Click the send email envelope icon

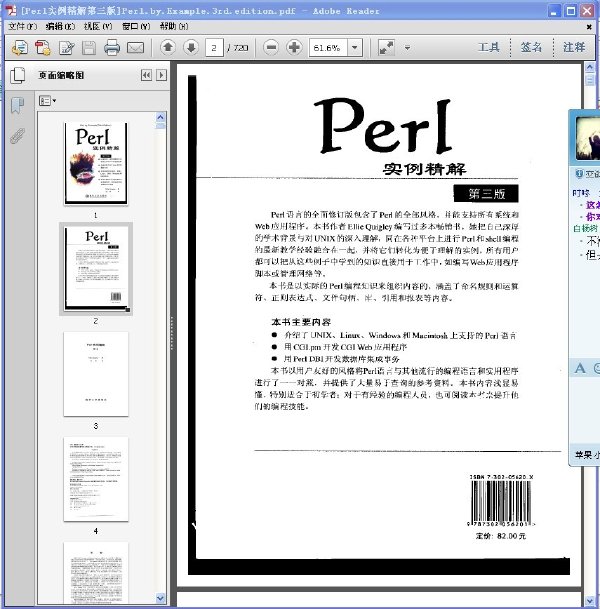[x=136, y=48]
